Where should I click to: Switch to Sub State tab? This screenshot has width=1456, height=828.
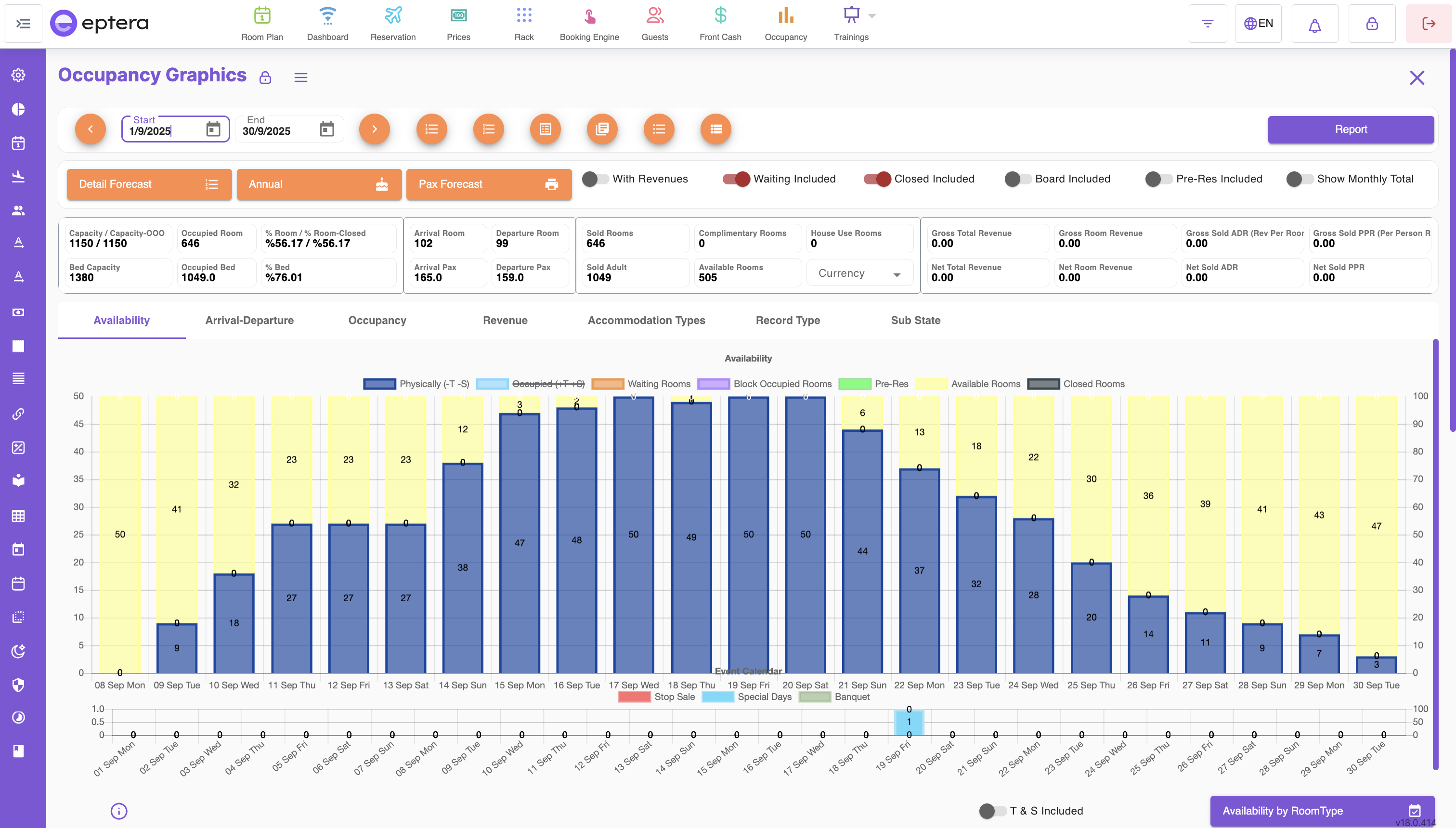(916, 321)
